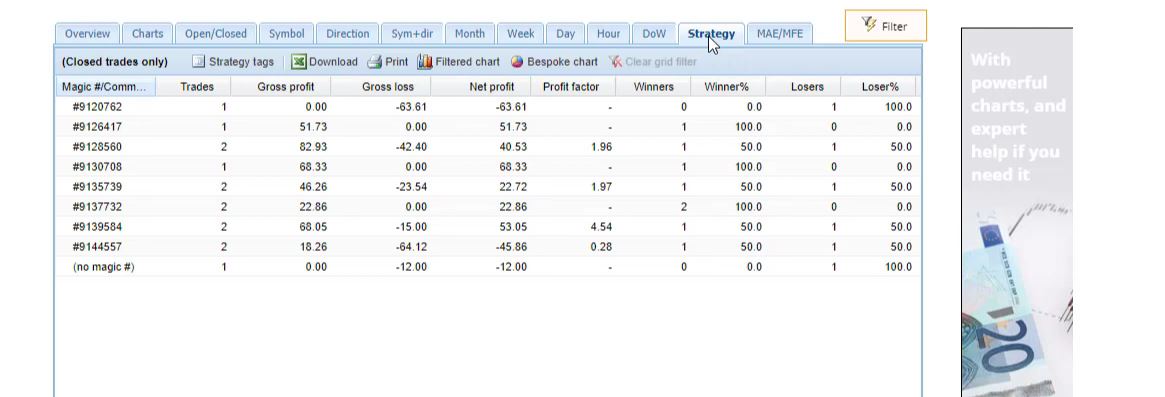Open Strategy tags label

pyautogui.click(x=241, y=62)
